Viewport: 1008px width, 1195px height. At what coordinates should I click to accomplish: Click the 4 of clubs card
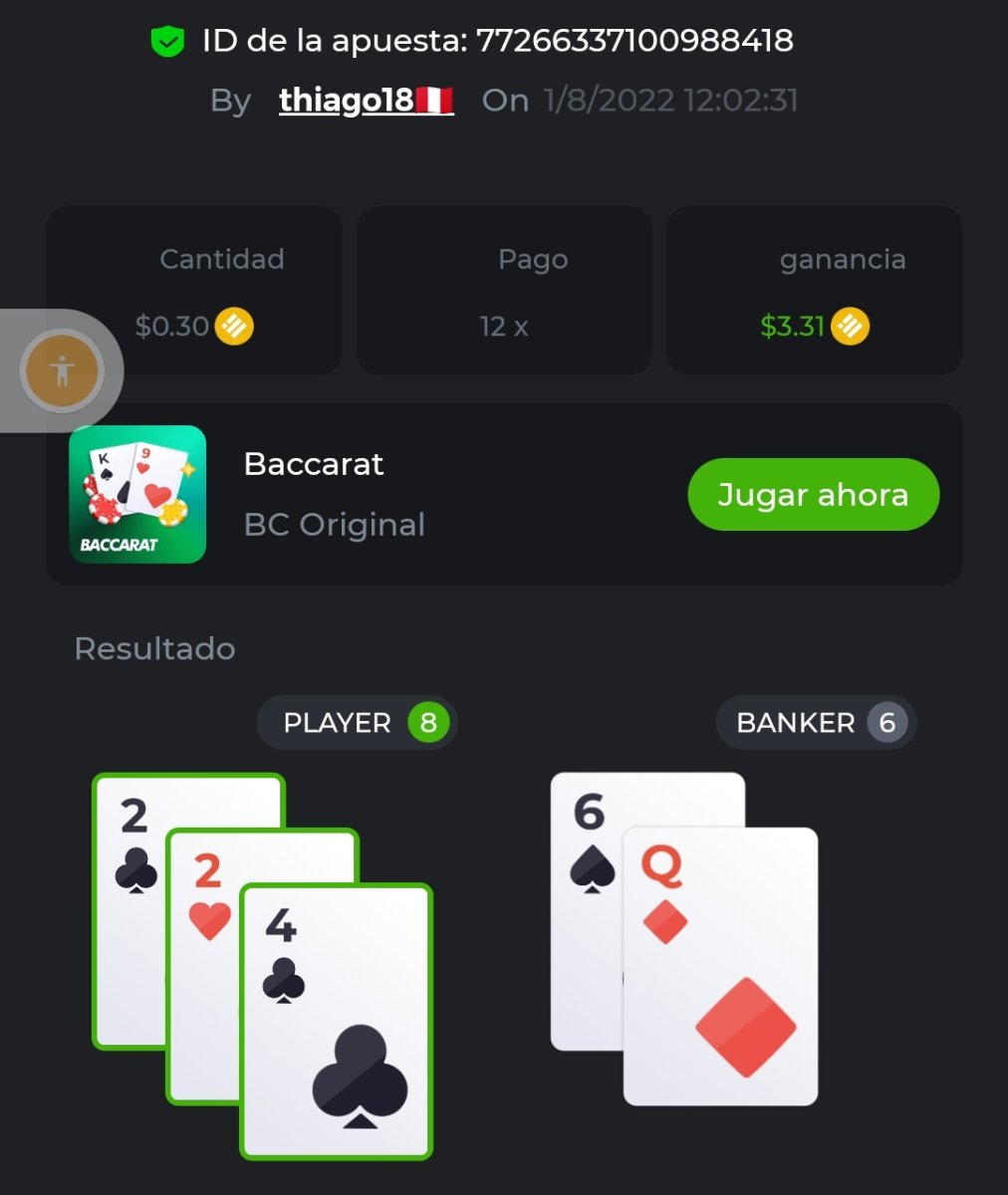[x=336, y=1022]
